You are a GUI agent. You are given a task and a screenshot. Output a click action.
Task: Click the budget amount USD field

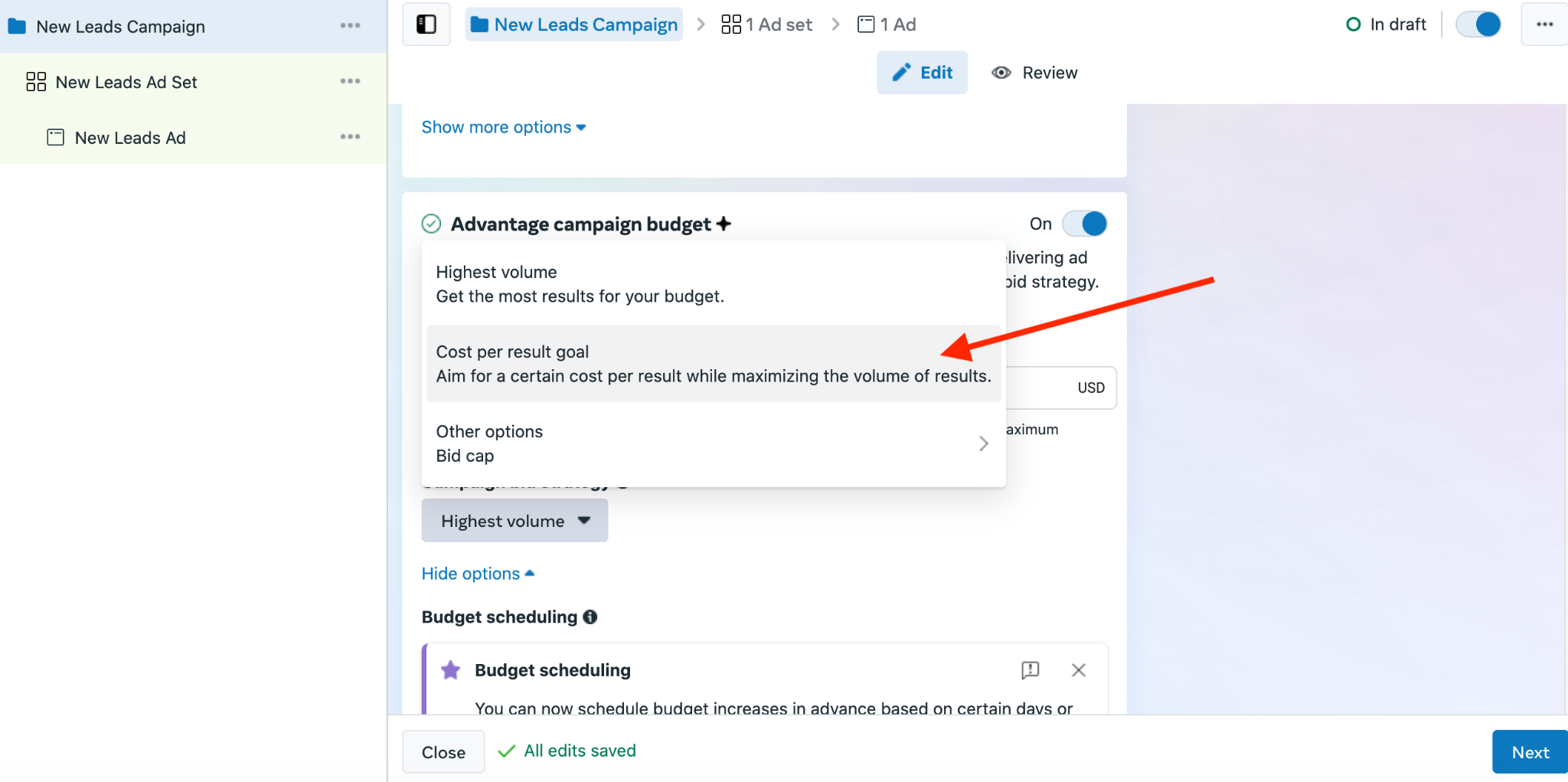pyautogui.click(x=1060, y=388)
